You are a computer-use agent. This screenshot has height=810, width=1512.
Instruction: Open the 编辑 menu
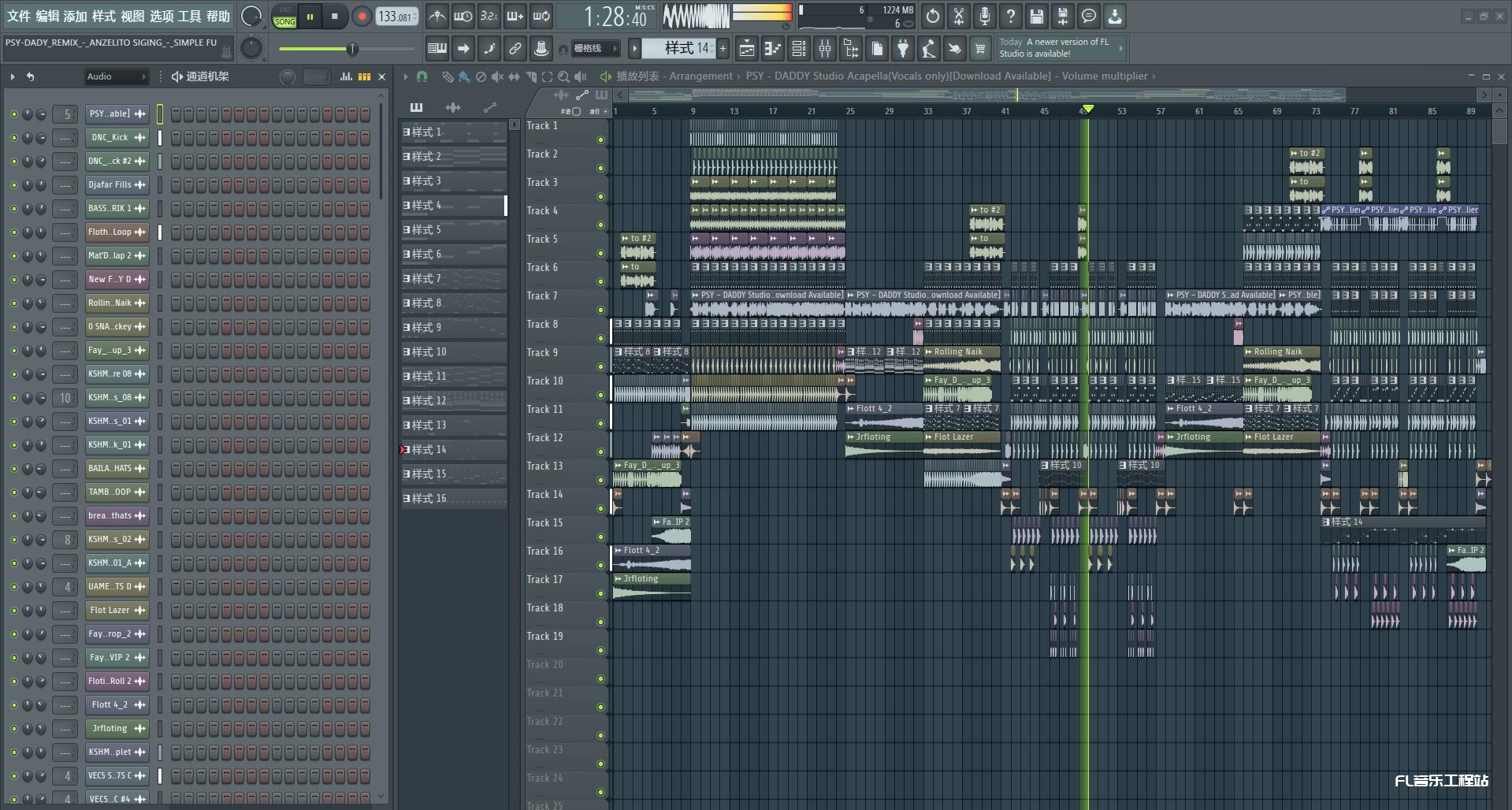coord(47,16)
